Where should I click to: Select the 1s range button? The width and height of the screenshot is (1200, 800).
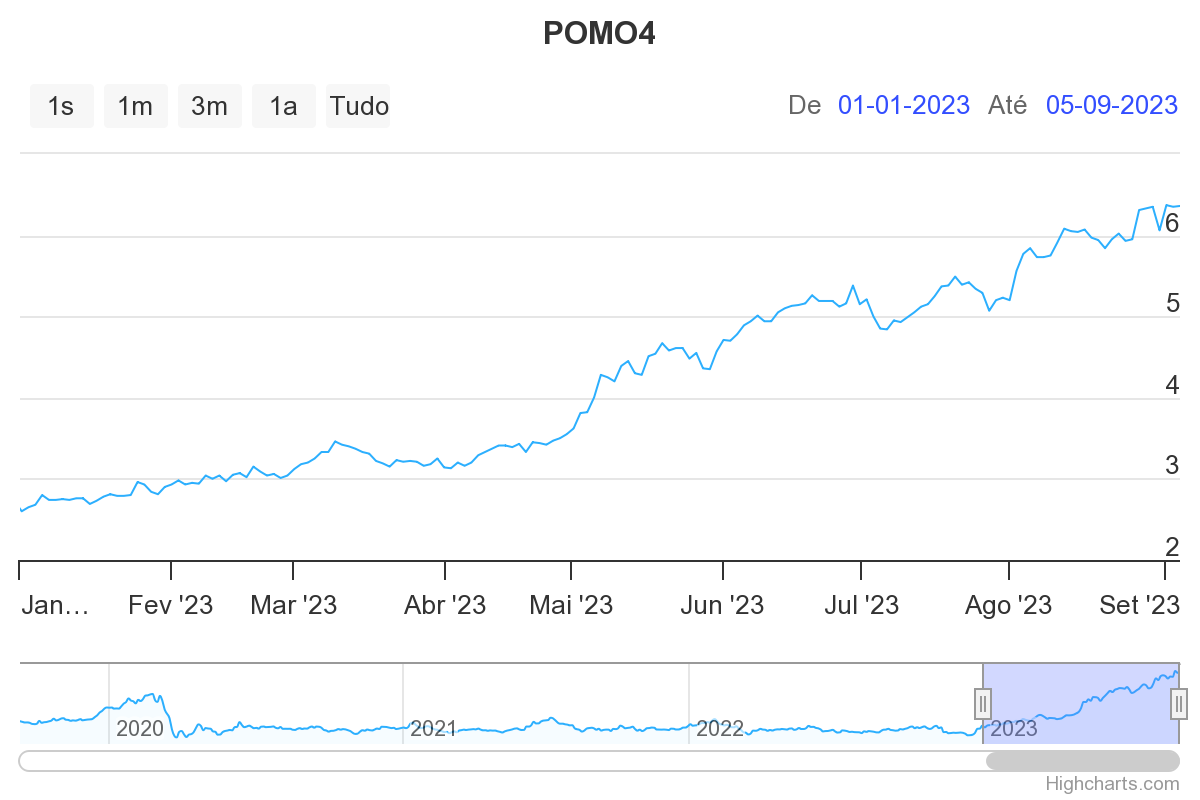coord(61,106)
